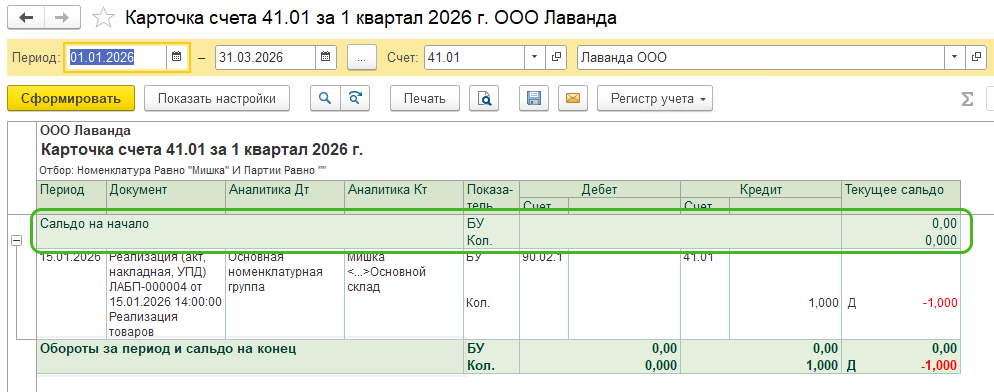Open period selection with the ellipsis button
This screenshot has width=994, height=392.
[x=362, y=57]
